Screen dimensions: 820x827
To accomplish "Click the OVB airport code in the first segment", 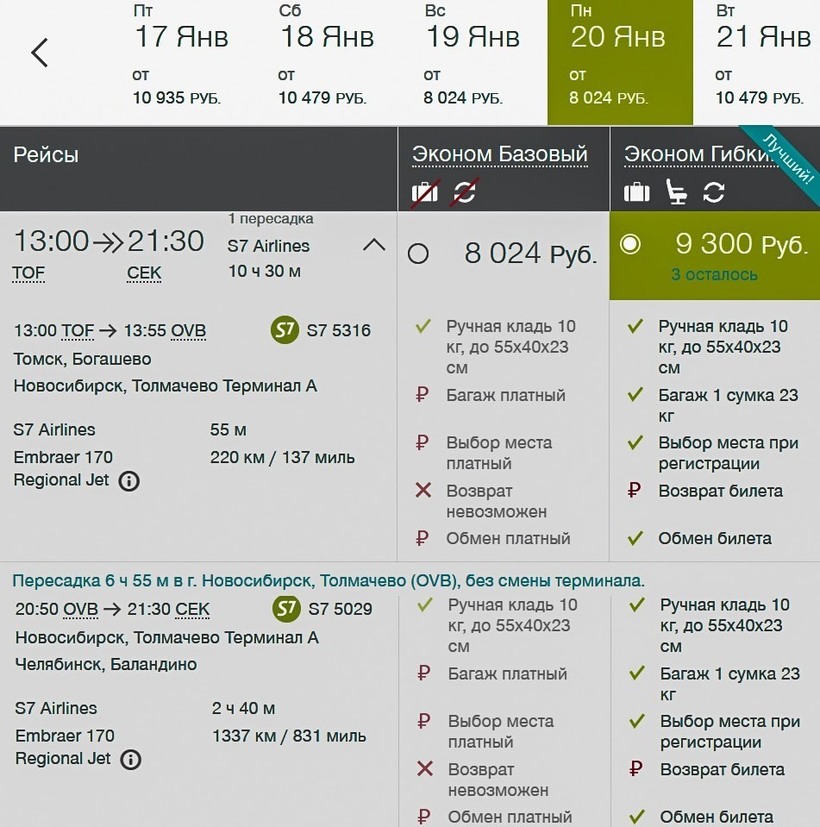I will 189,331.
